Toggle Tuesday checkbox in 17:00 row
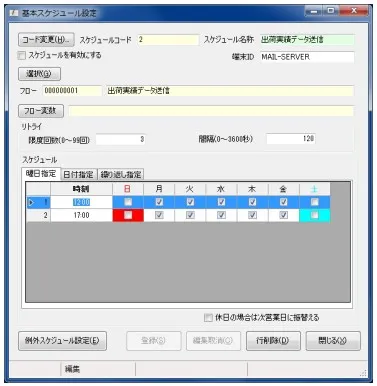377x386 pixels. click(190, 215)
